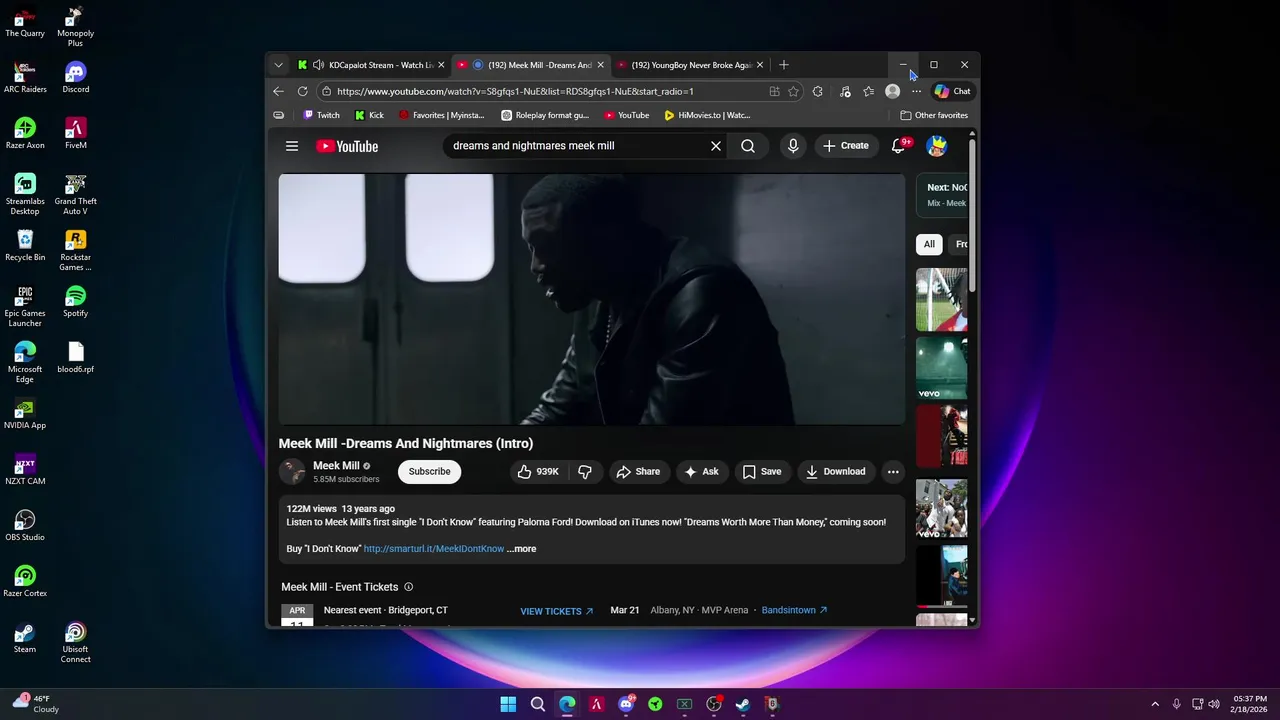
Task: Add this page to favorites star
Action: click(793, 91)
